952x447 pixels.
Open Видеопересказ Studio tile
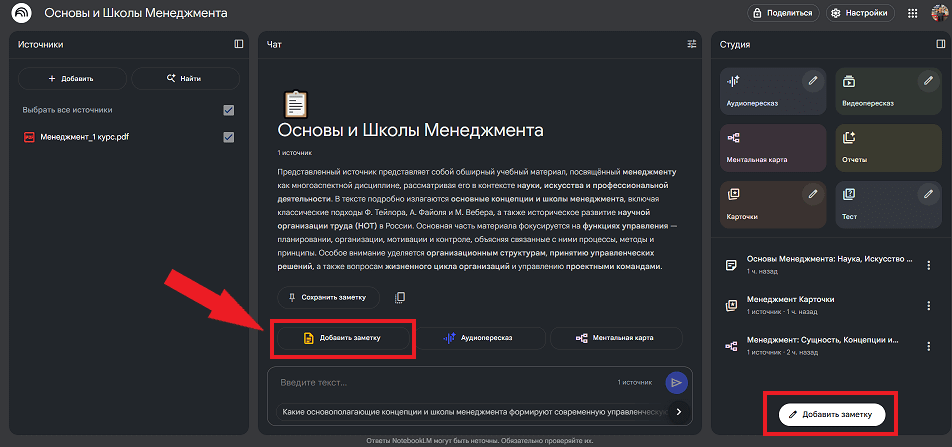point(888,91)
